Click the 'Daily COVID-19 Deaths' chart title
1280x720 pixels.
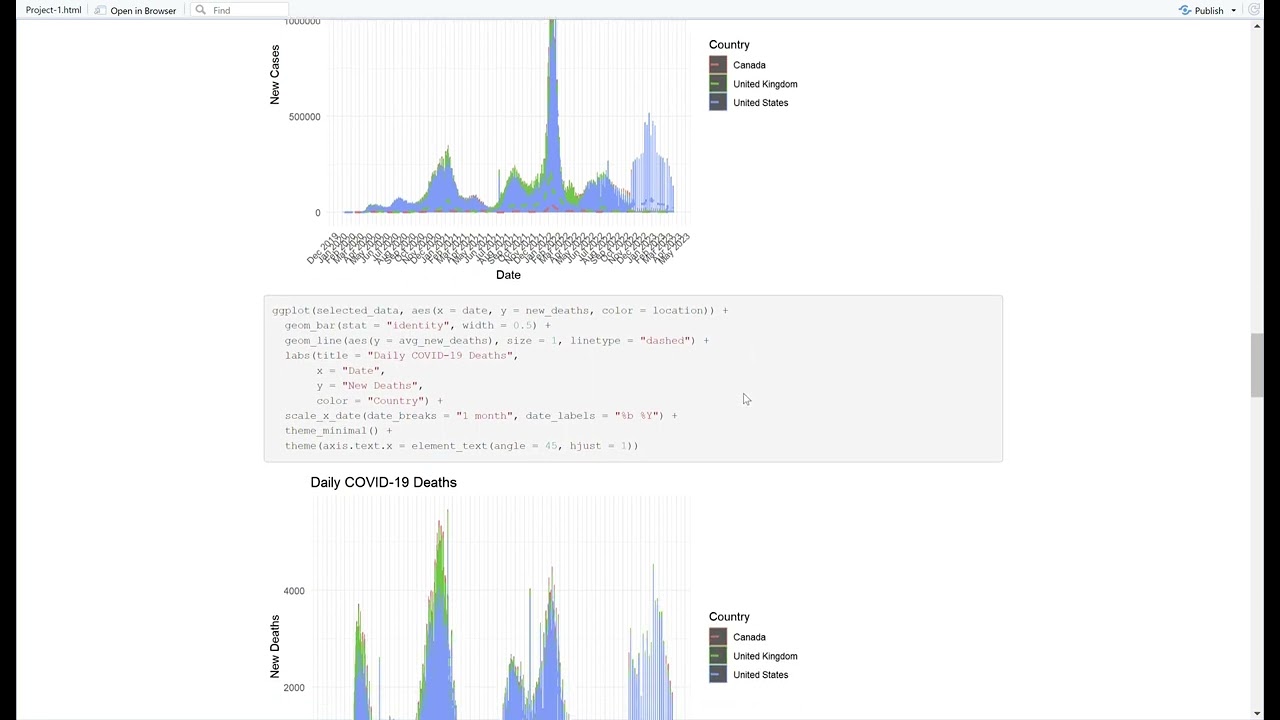click(383, 482)
